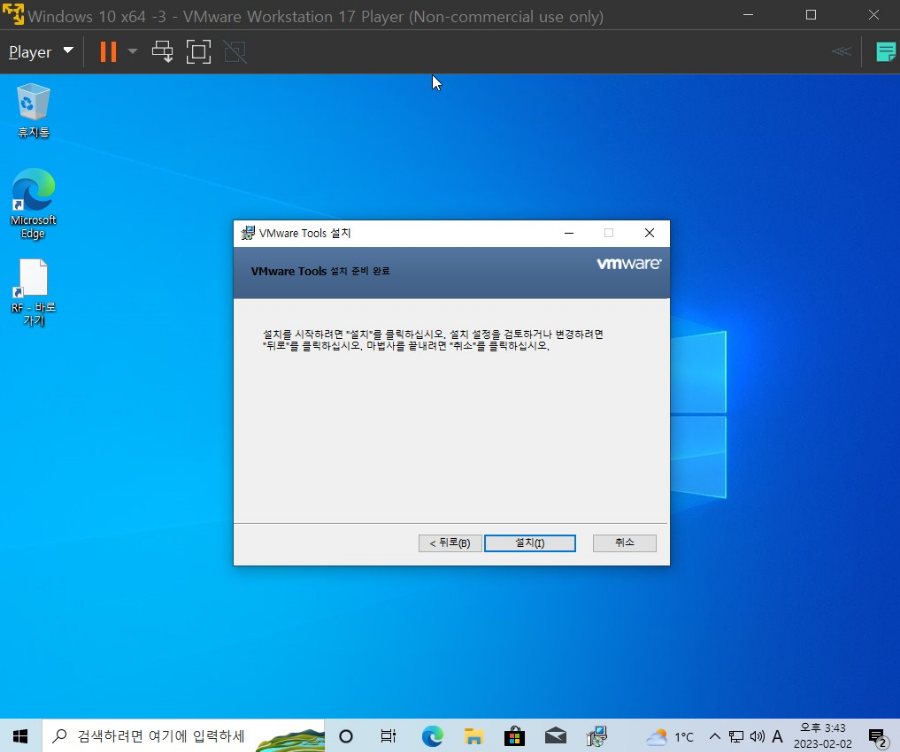
Task: Open Microsoft Store from taskbar
Action: [x=514, y=736]
